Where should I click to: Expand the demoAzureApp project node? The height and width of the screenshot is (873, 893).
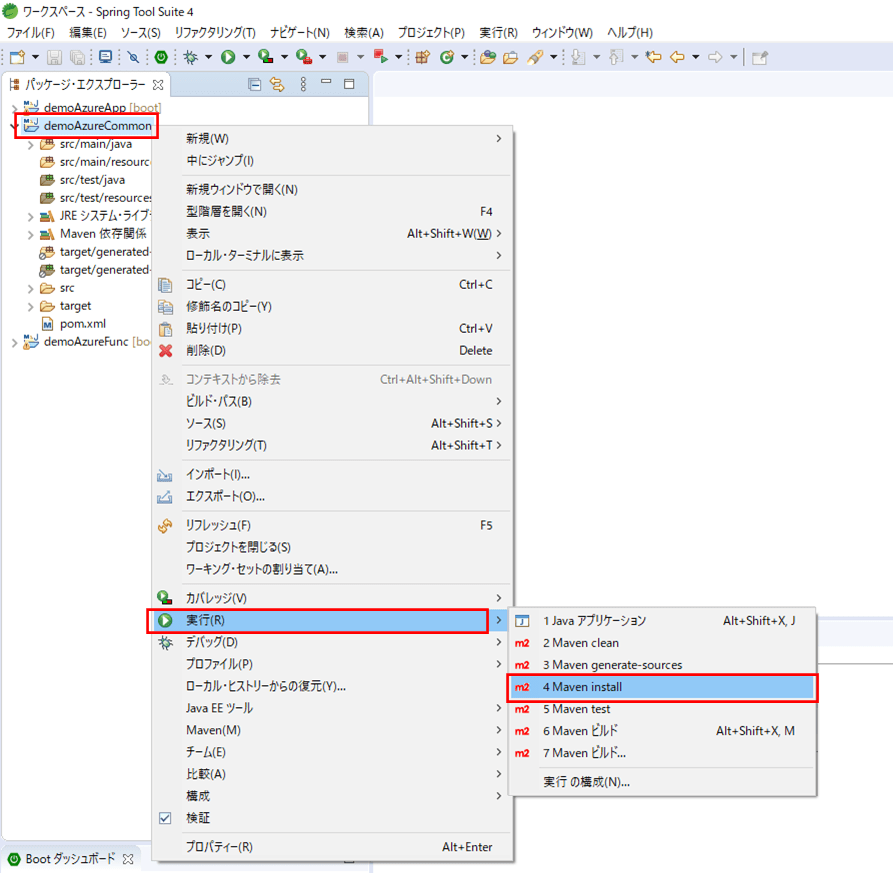(14, 108)
